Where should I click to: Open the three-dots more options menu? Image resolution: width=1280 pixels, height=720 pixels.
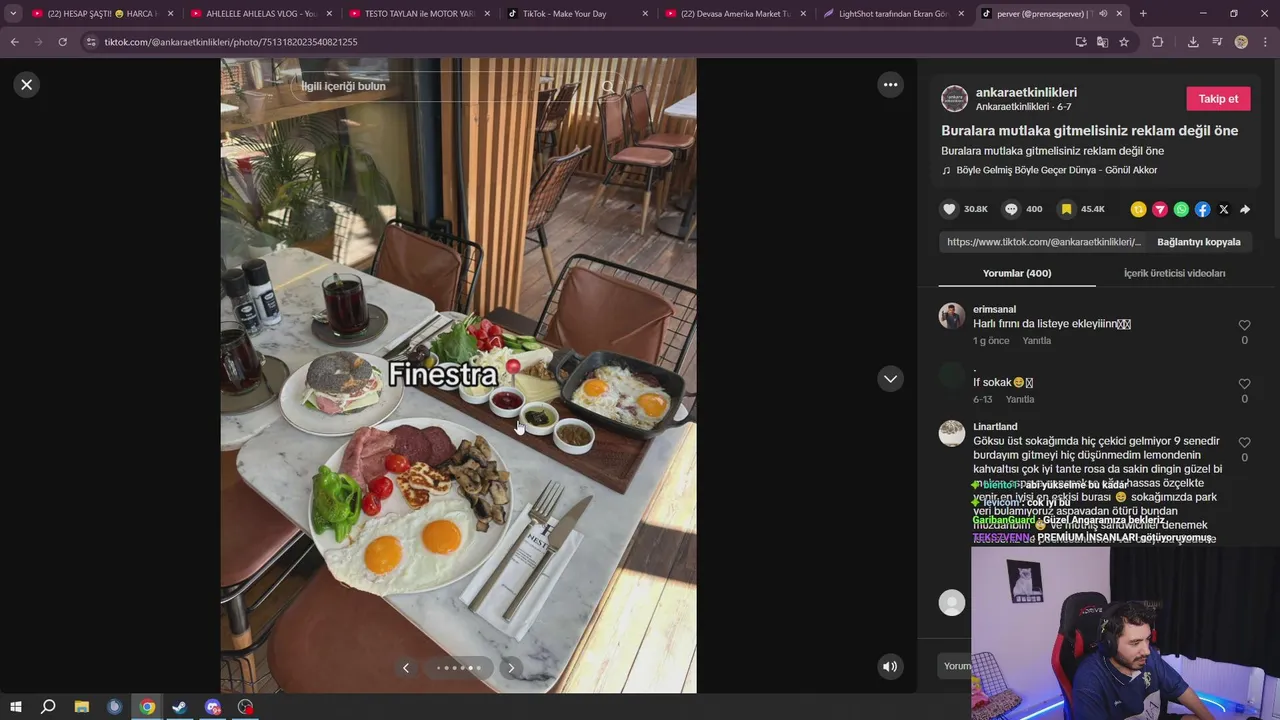[890, 85]
